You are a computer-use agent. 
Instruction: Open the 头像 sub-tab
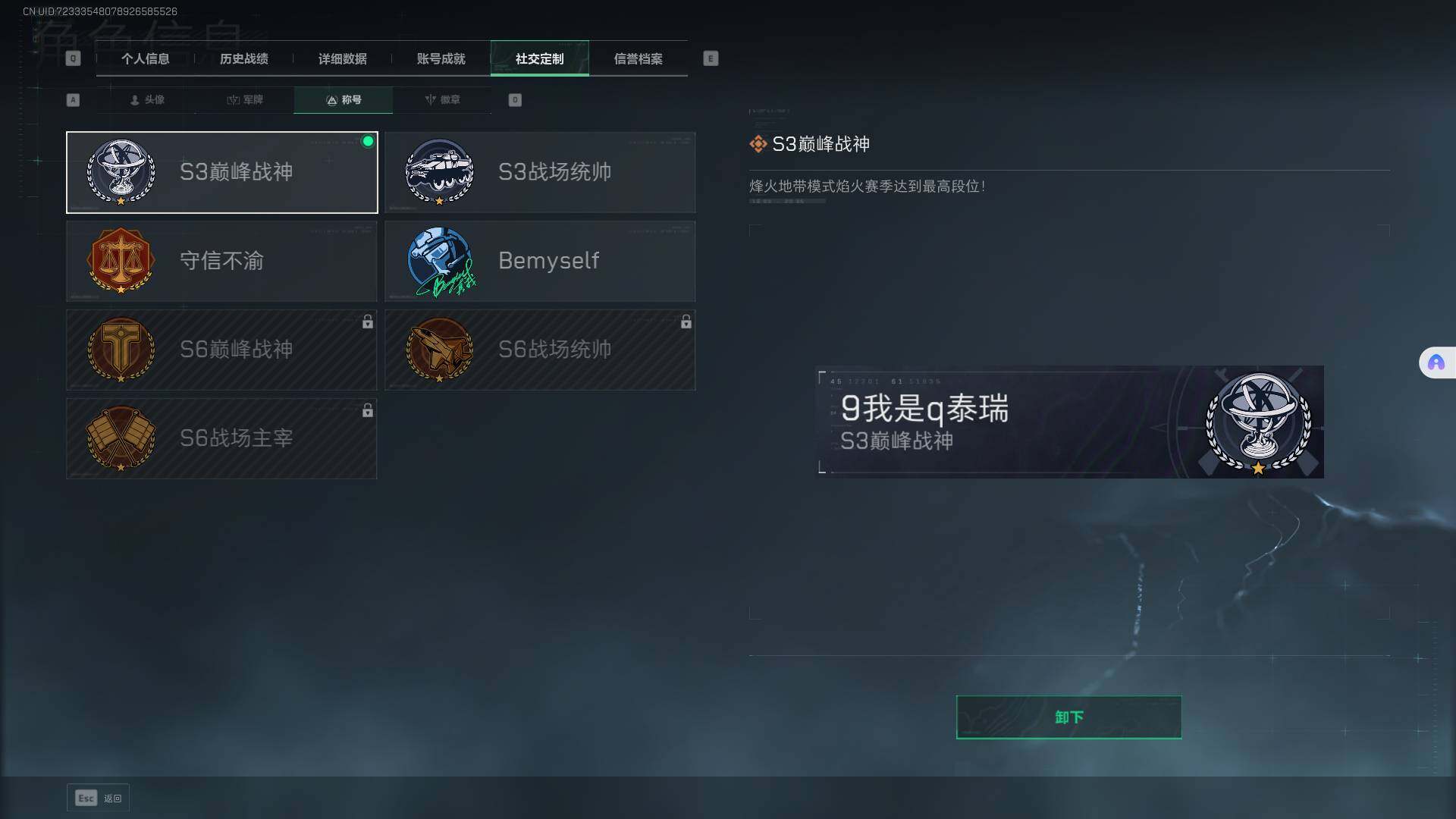pos(147,100)
